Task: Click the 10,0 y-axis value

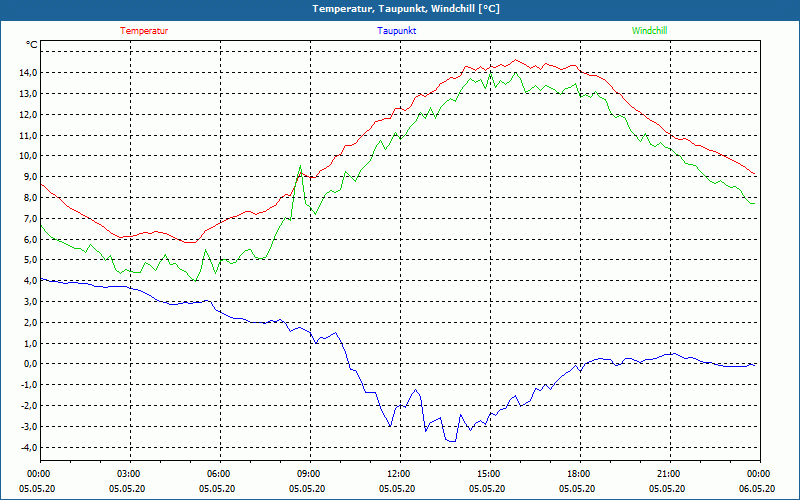Action: coord(29,156)
